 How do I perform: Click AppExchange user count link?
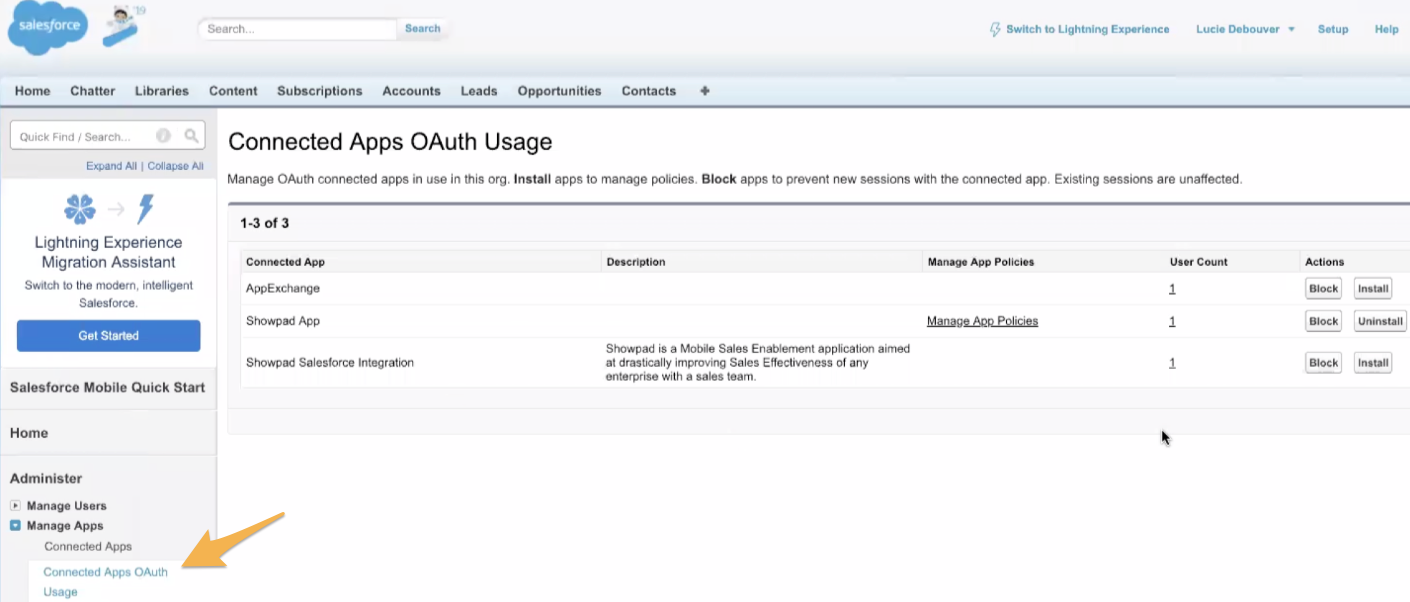1172,288
